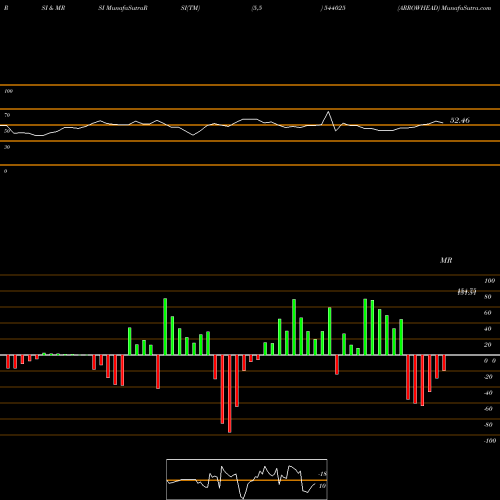Click the MR panel label
Image resolution: width=500 pixels, height=500 pixels.
[x=446, y=260]
